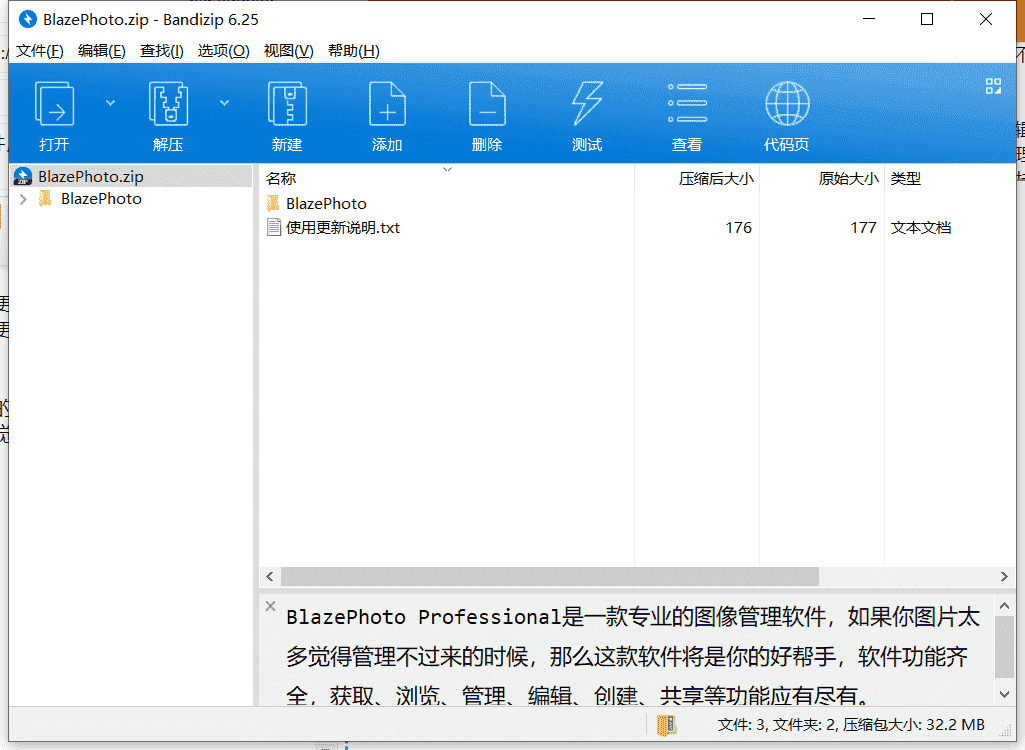Viewport: 1025px width, 750px height.
Task: Click the 删除 (Delete) toolbar icon
Action: click(x=487, y=104)
